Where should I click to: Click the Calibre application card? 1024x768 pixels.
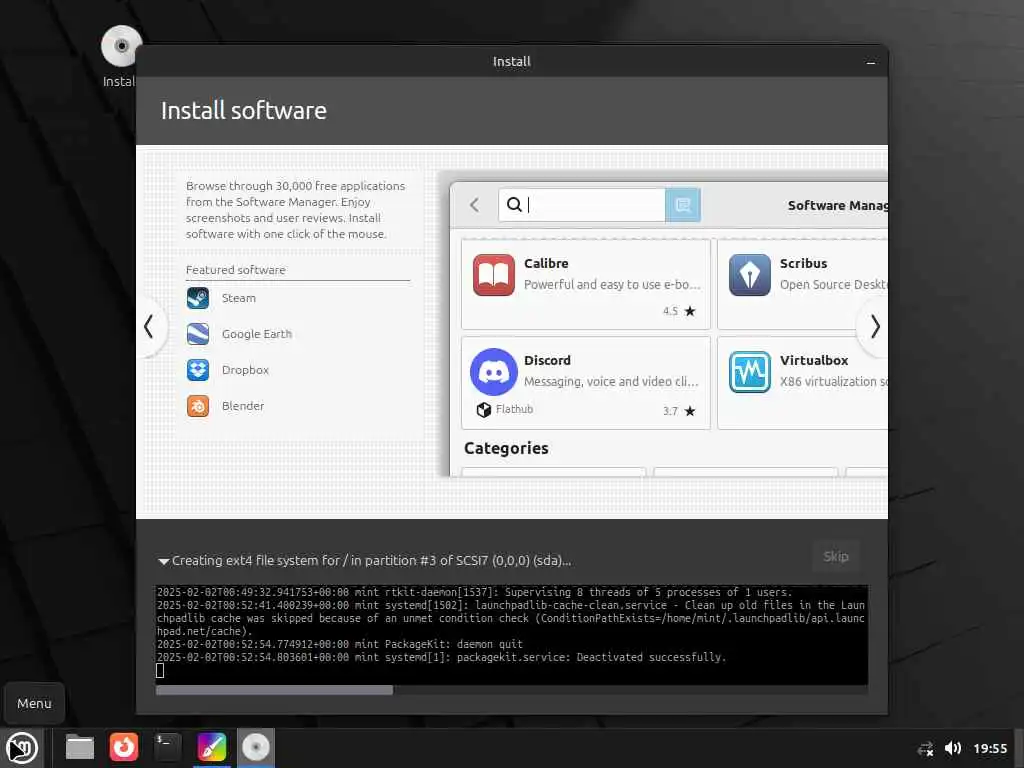tap(586, 285)
